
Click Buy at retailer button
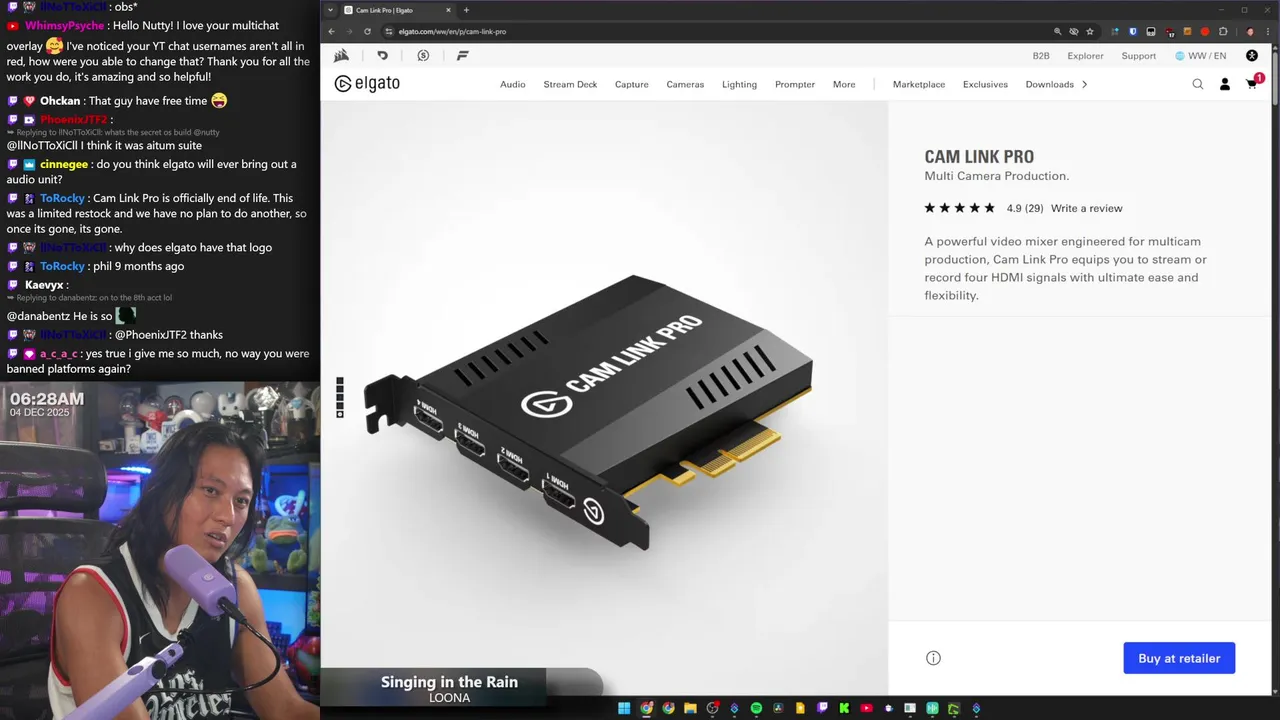point(1179,658)
